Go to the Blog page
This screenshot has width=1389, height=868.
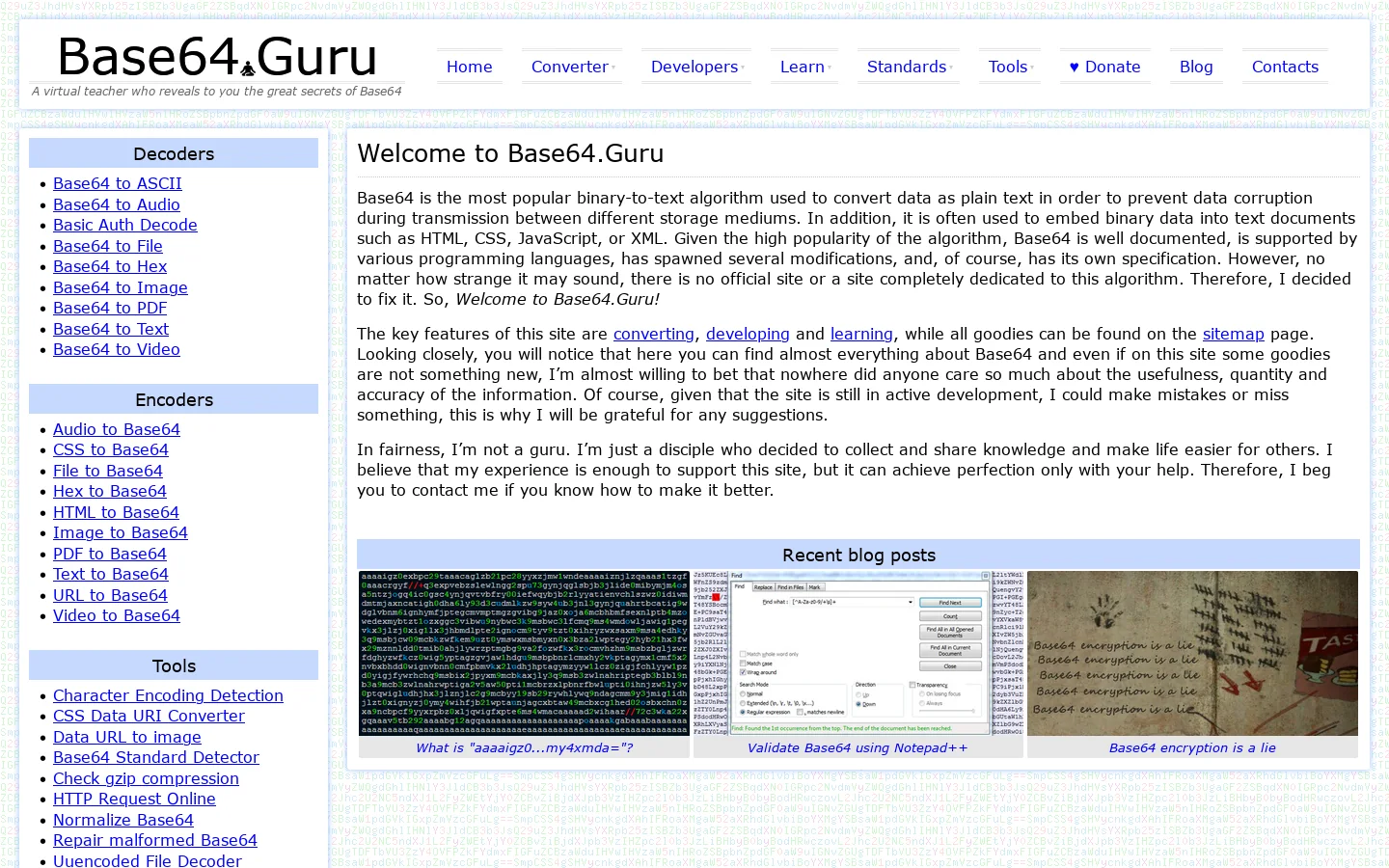pyautogui.click(x=1196, y=67)
